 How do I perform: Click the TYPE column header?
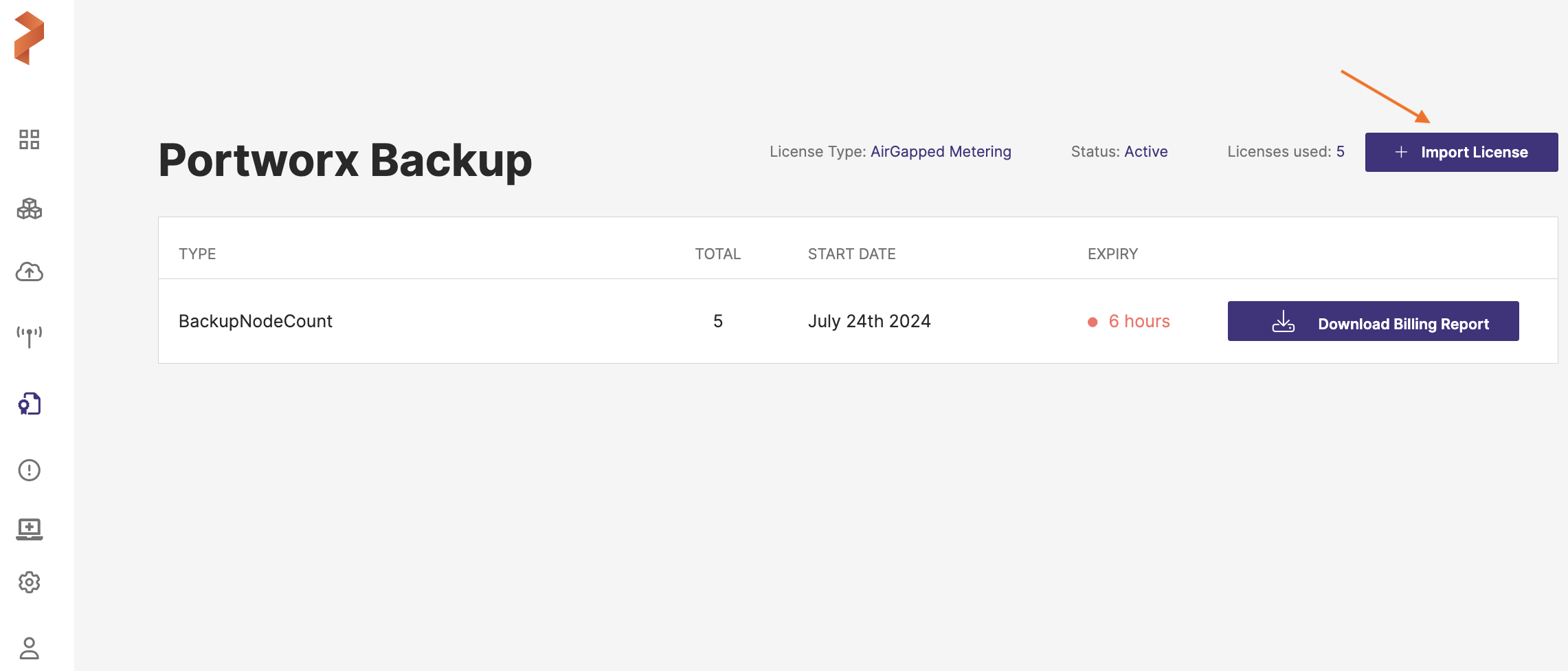[x=197, y=254]
